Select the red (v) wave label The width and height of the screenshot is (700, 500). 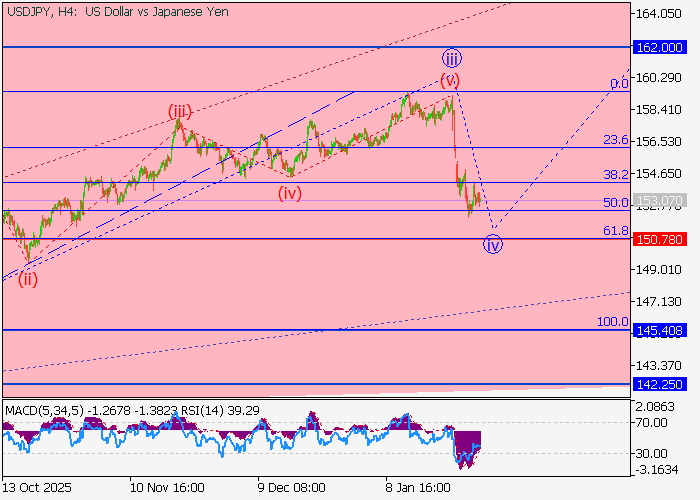(x=450, y=79)
